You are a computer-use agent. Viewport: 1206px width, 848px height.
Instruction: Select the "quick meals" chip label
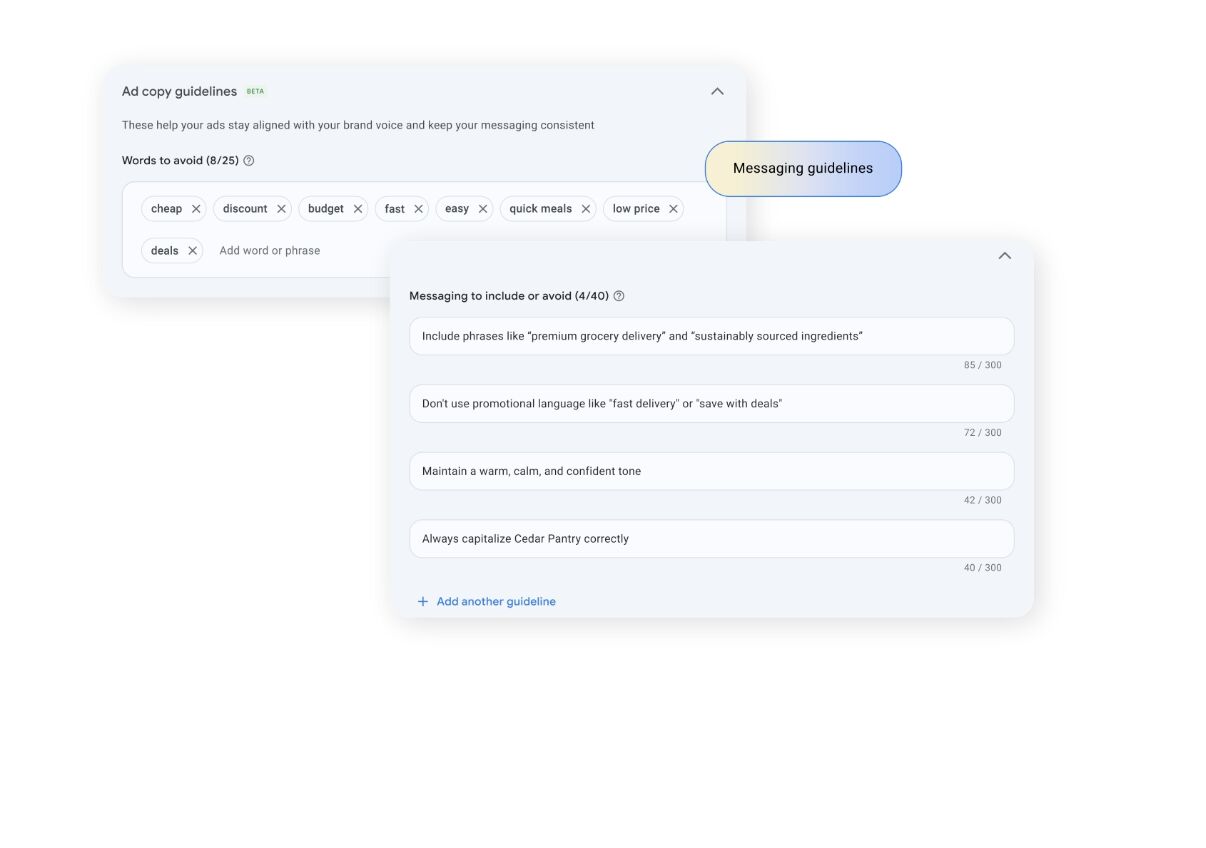point(540,209)
